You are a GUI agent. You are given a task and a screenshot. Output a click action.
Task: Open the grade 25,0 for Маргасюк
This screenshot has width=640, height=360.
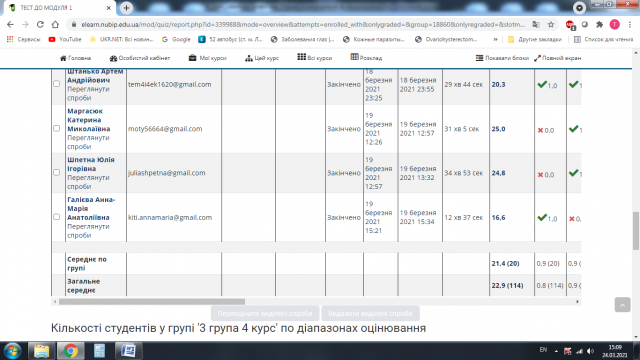[498, 129]
